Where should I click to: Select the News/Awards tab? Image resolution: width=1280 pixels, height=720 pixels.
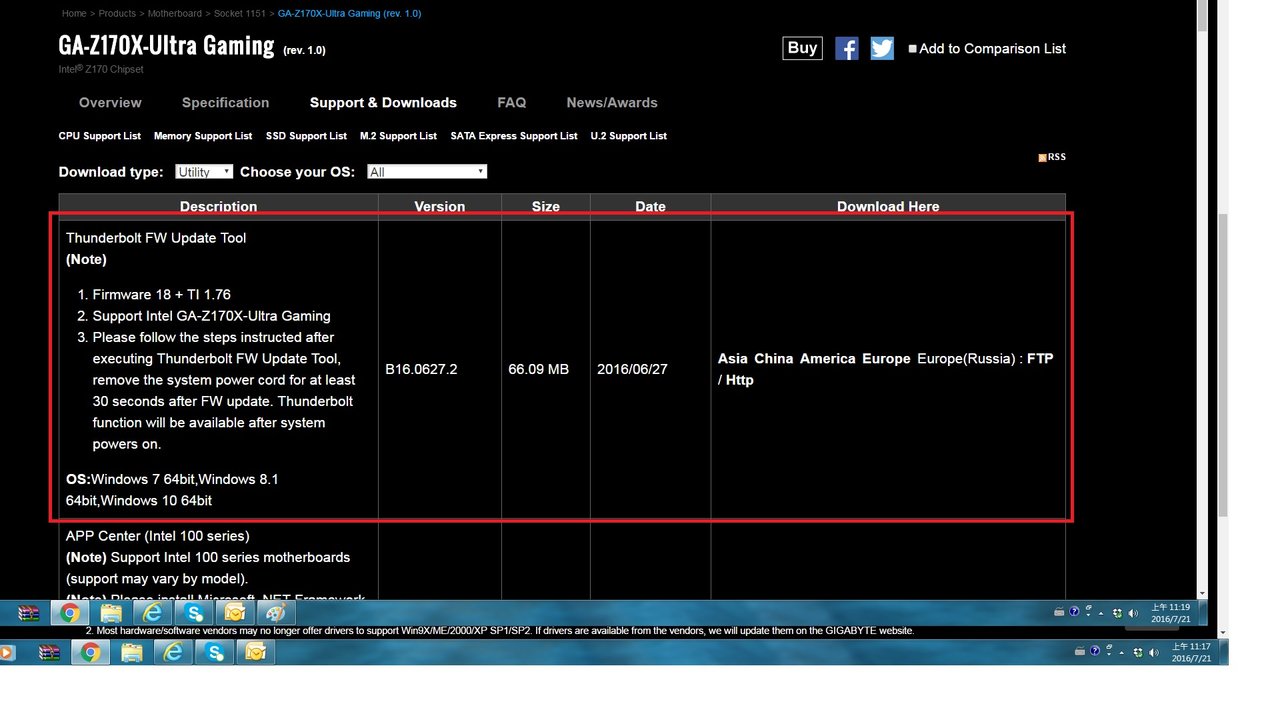[x=611, y=103]
